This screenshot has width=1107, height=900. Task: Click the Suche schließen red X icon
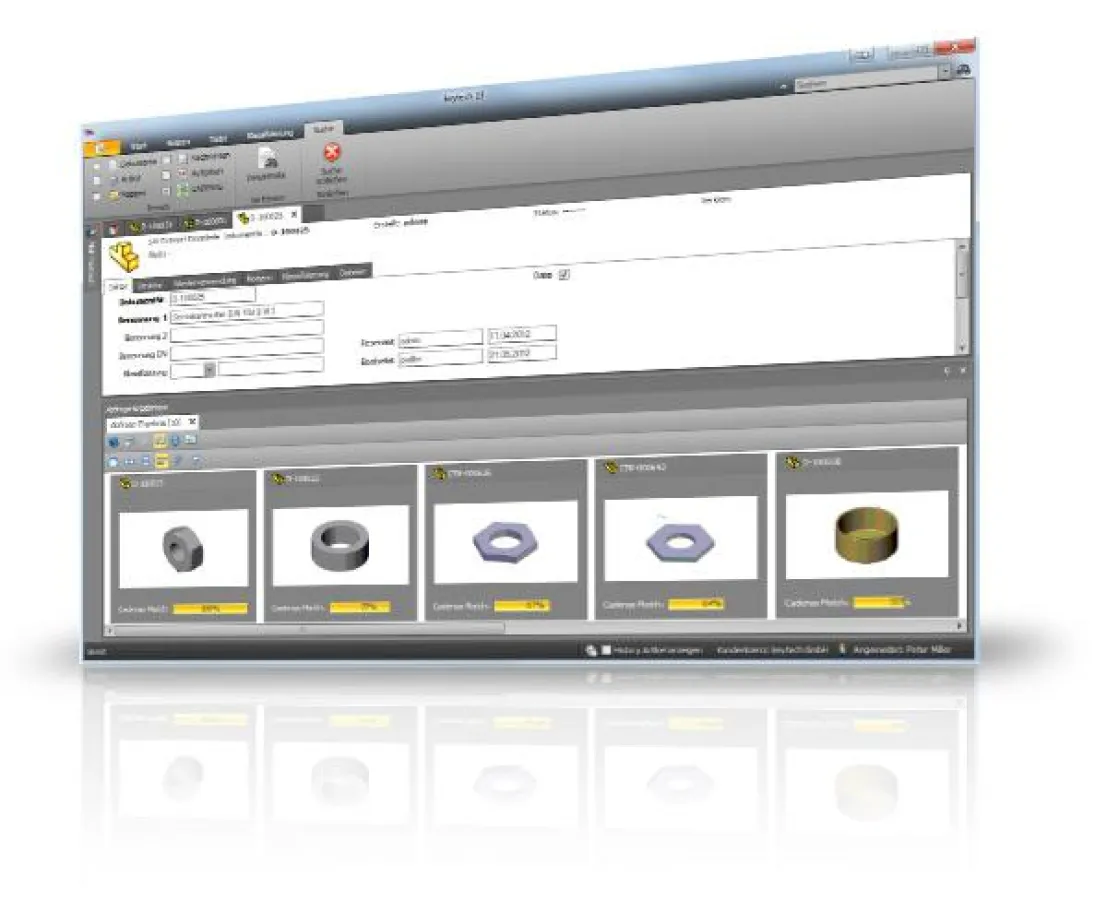coord(330,152)
